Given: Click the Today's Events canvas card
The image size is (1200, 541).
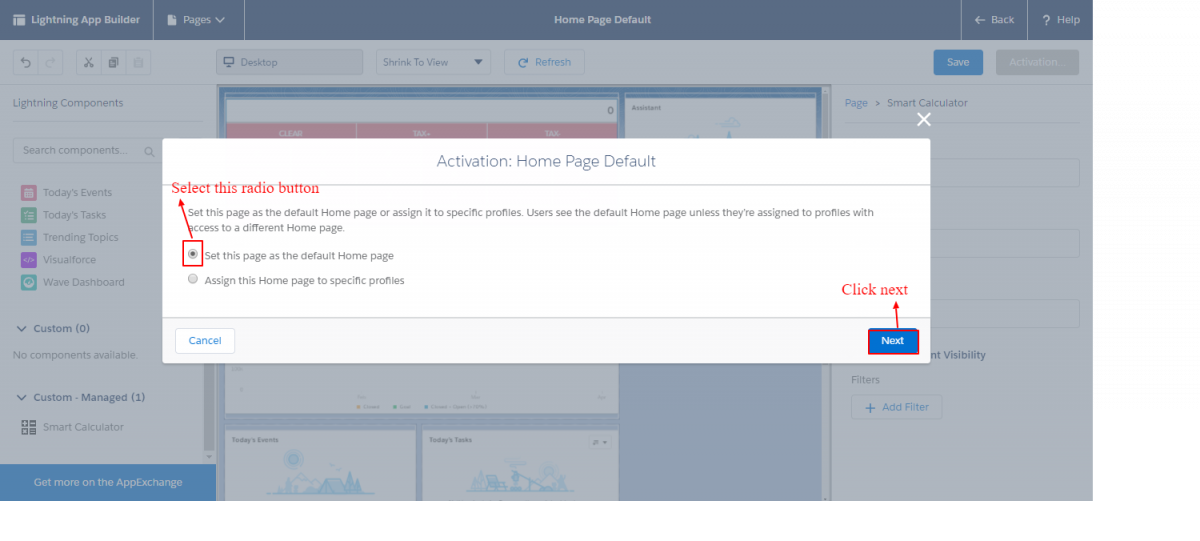Looking at the screenshot, I should pos(320,464).
